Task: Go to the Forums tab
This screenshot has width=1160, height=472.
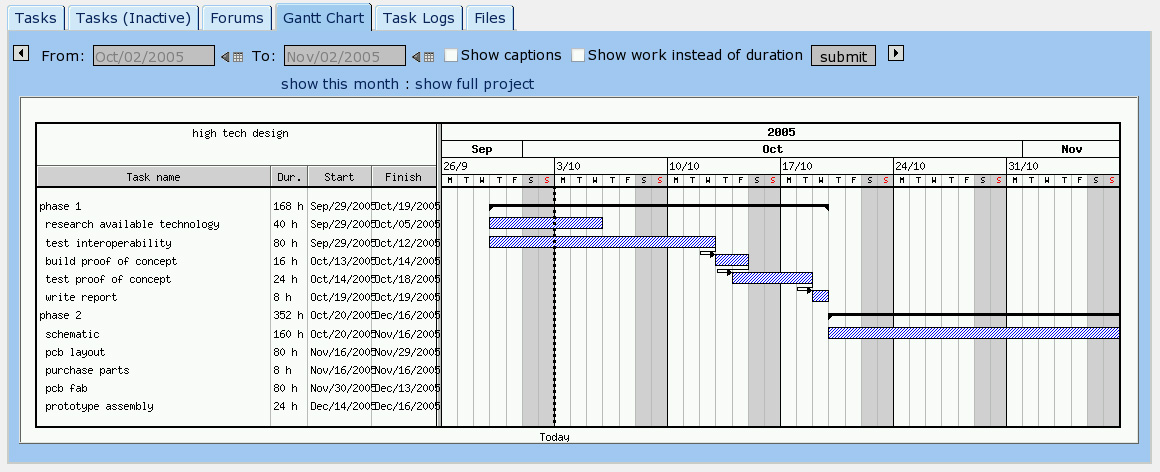Action: pos(238,18)
